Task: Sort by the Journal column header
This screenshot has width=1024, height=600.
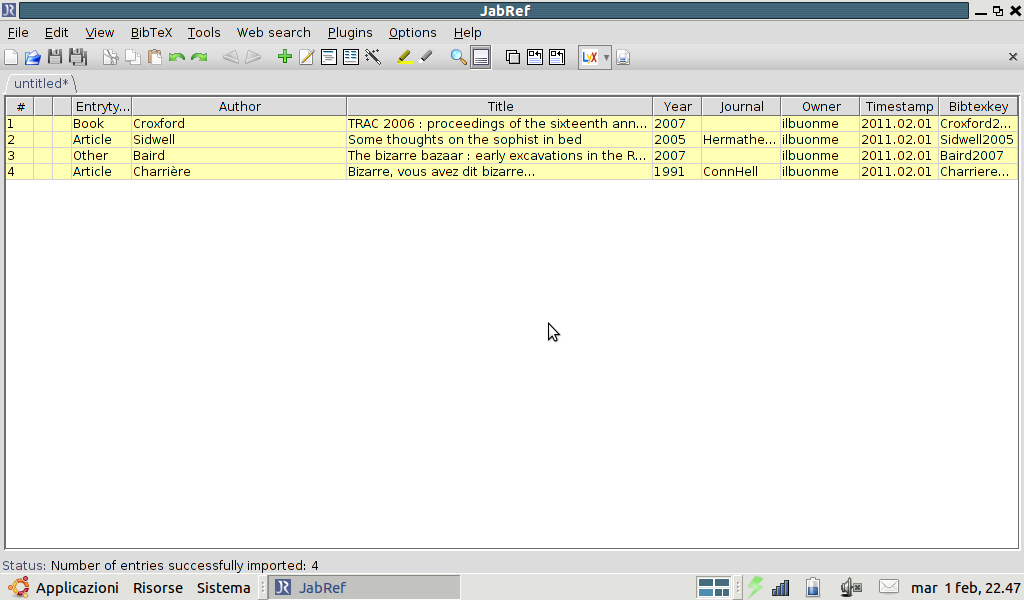Action: [x=741, y=106]
